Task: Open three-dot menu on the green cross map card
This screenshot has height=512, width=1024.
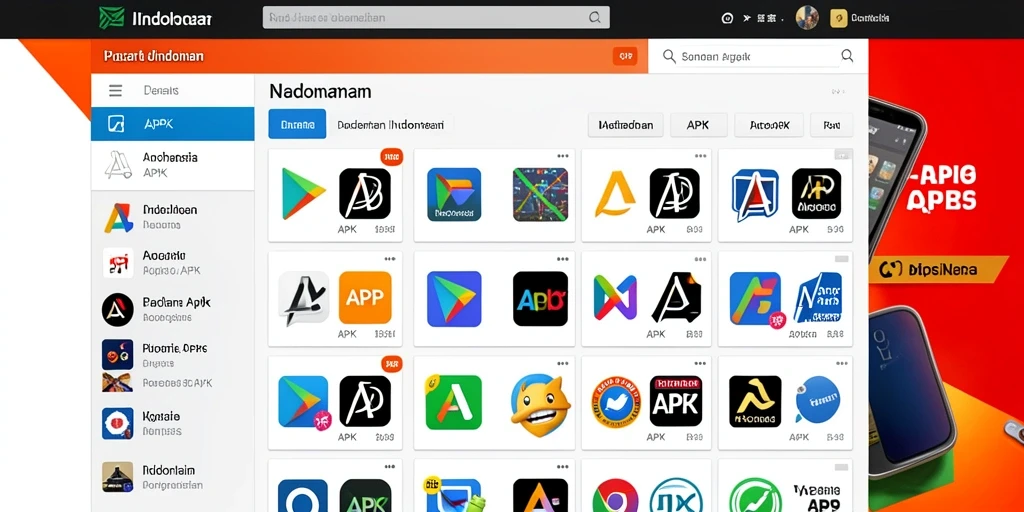Action: point(562,156)
